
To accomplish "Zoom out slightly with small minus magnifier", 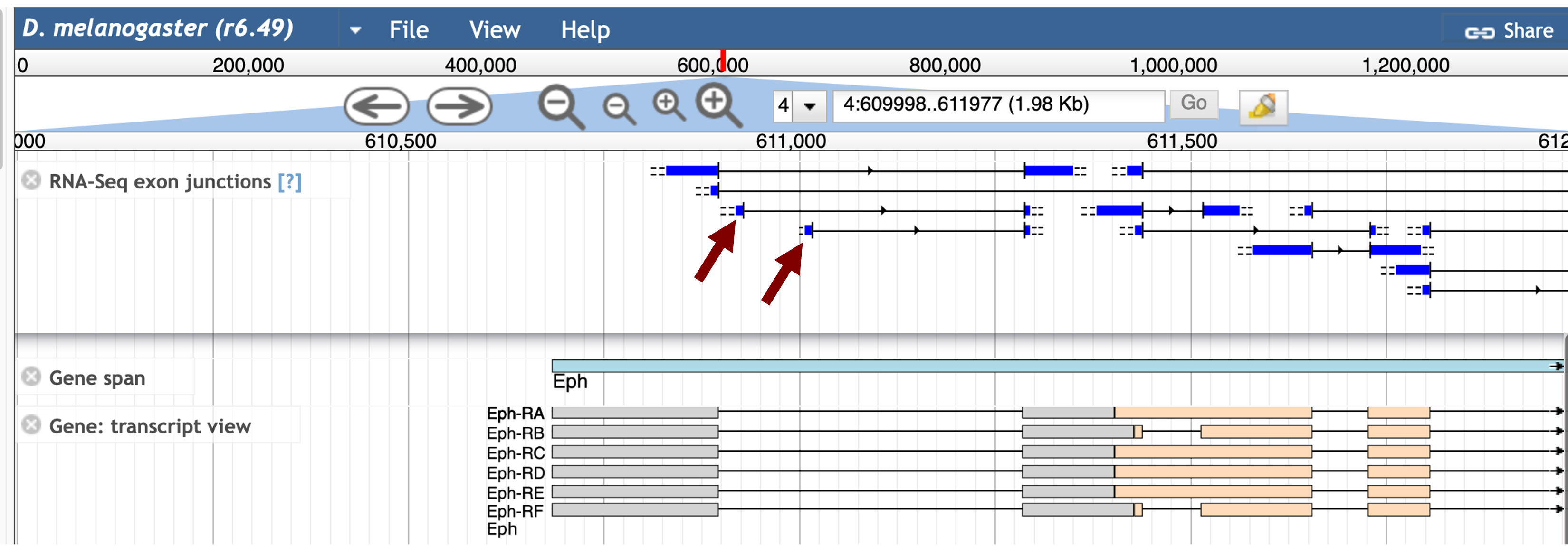I will click(x=619, y=110).
